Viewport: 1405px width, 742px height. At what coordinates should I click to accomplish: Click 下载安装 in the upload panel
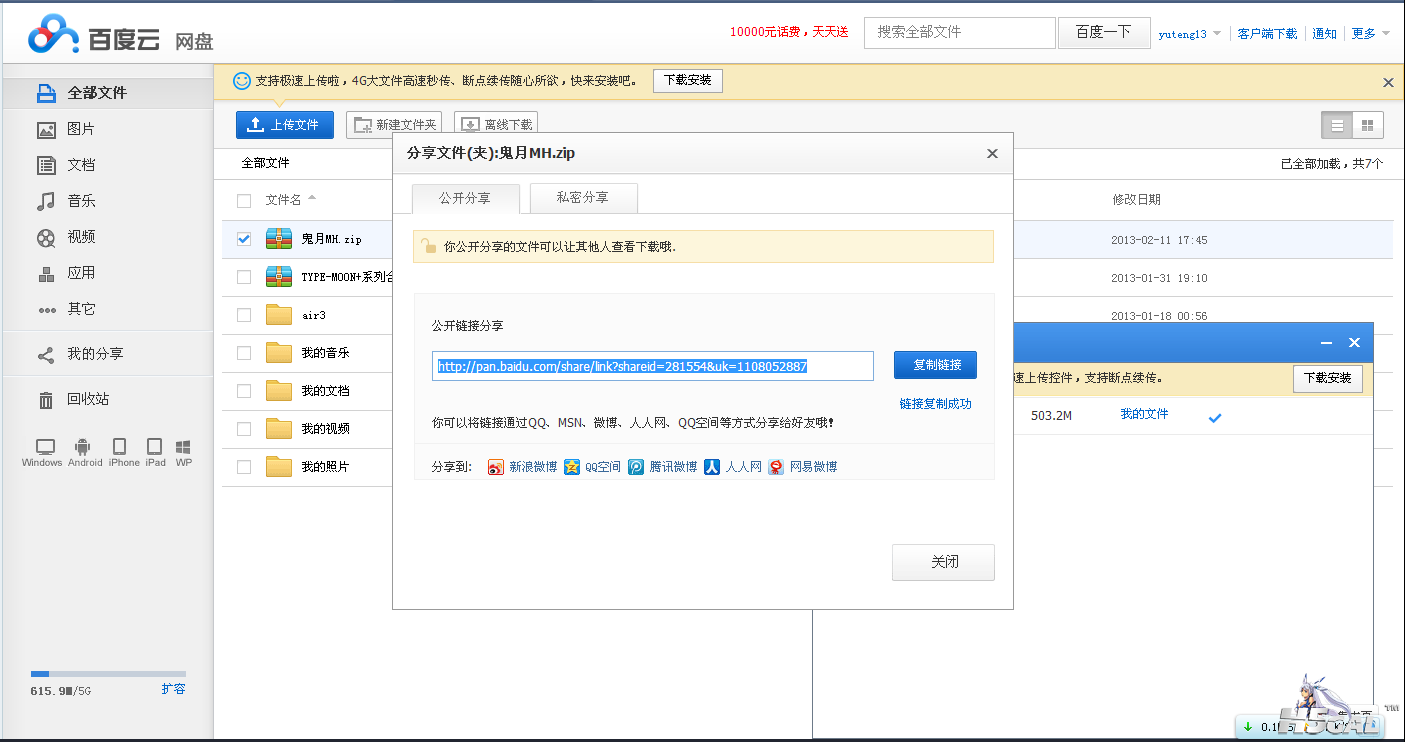(1328, 378)
